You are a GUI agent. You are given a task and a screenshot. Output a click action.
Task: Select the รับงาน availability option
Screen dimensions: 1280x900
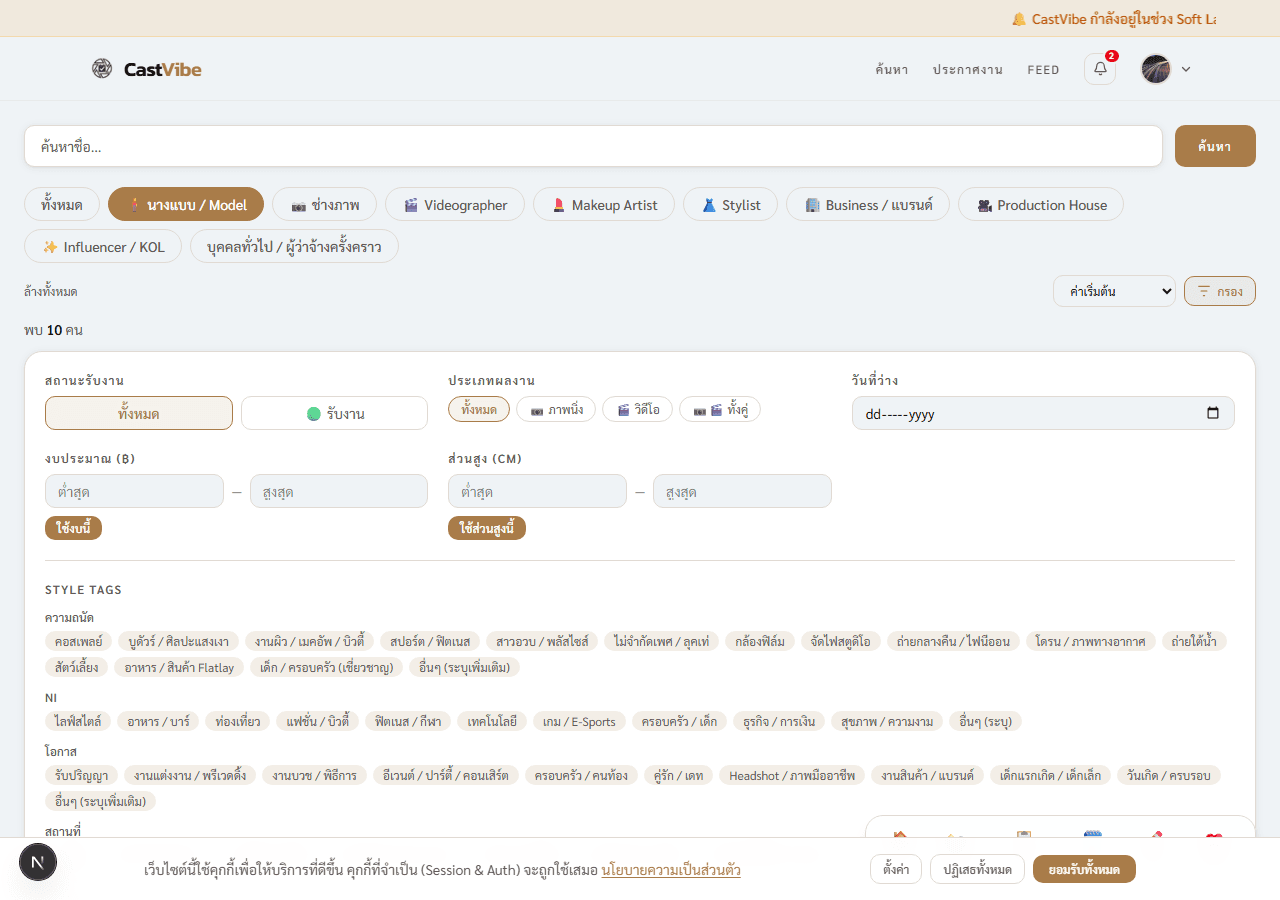(334, 413)
